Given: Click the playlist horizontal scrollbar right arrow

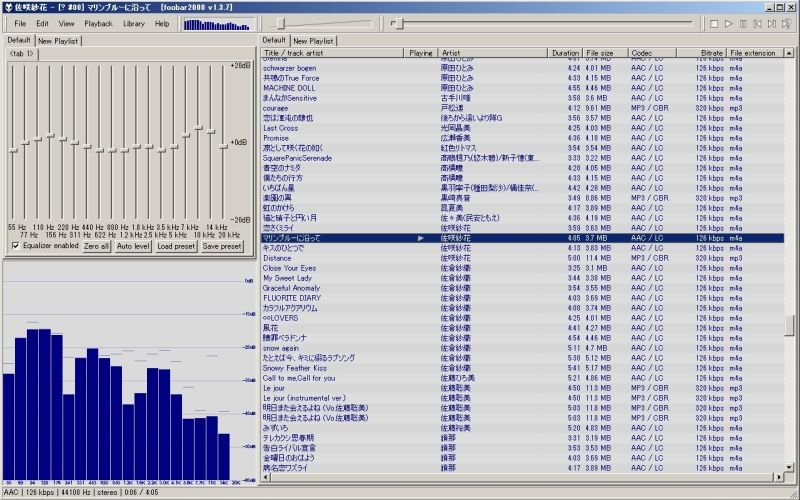Looking at the screenshot, I should tap(779, 477).
